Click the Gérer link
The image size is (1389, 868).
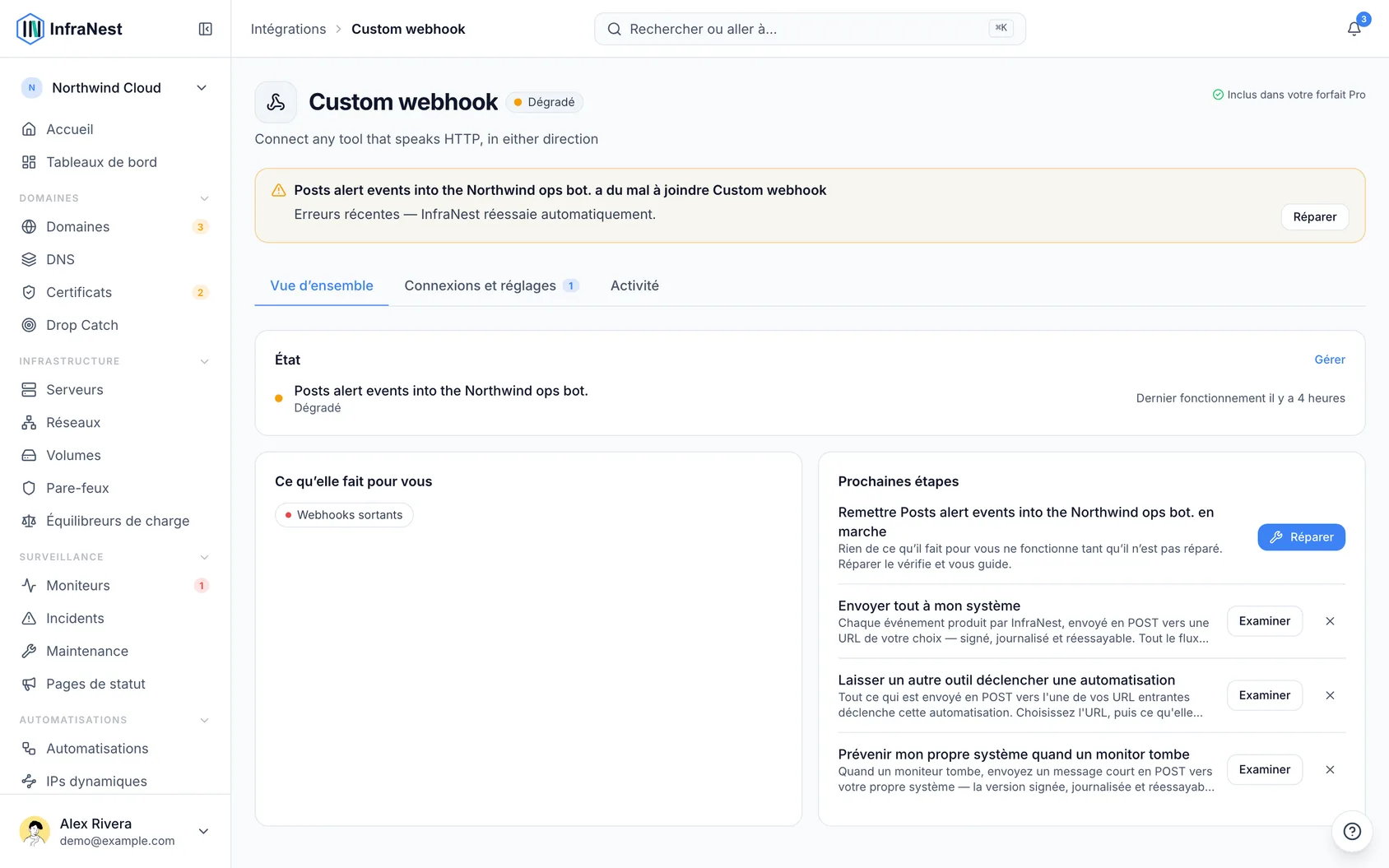[1329, 360]
